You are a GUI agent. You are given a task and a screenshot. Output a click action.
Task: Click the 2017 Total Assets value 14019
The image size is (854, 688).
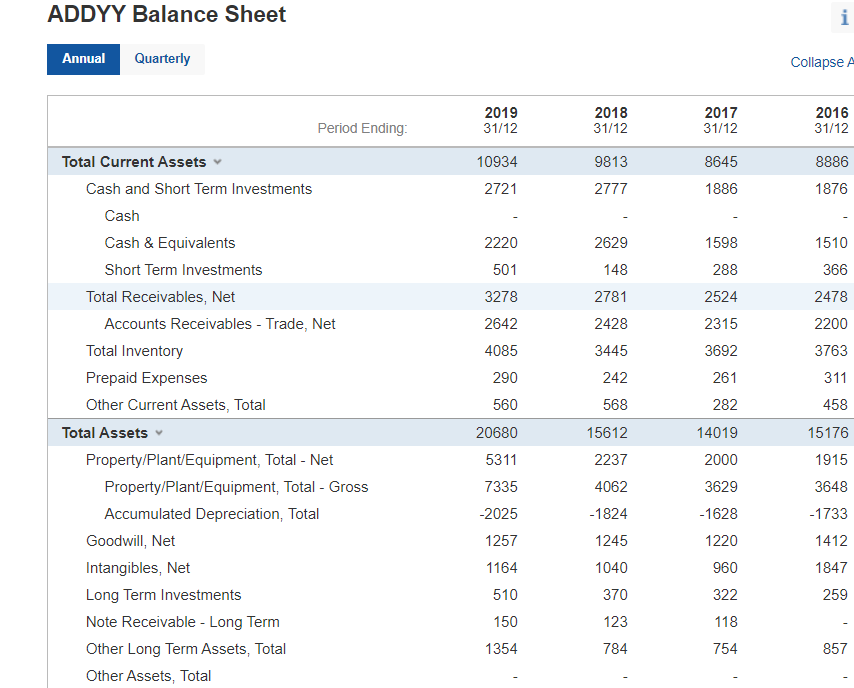[x=717, y=433]
